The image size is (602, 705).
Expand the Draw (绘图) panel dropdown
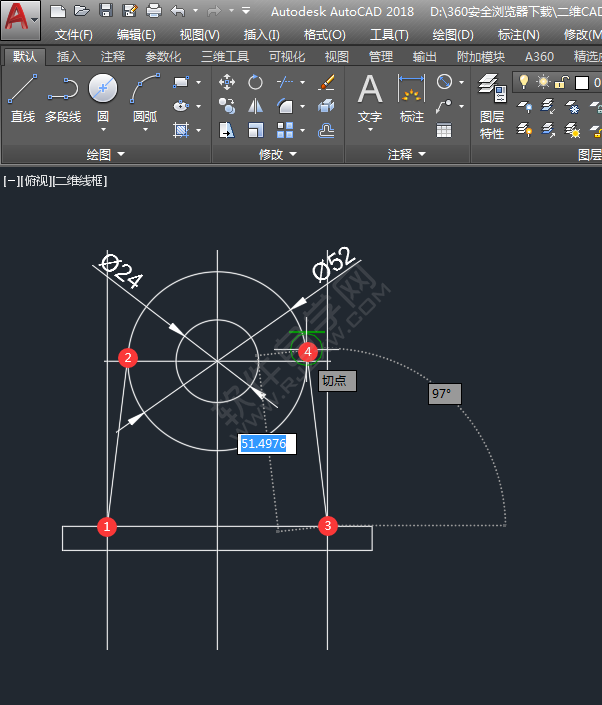[121, 154]
